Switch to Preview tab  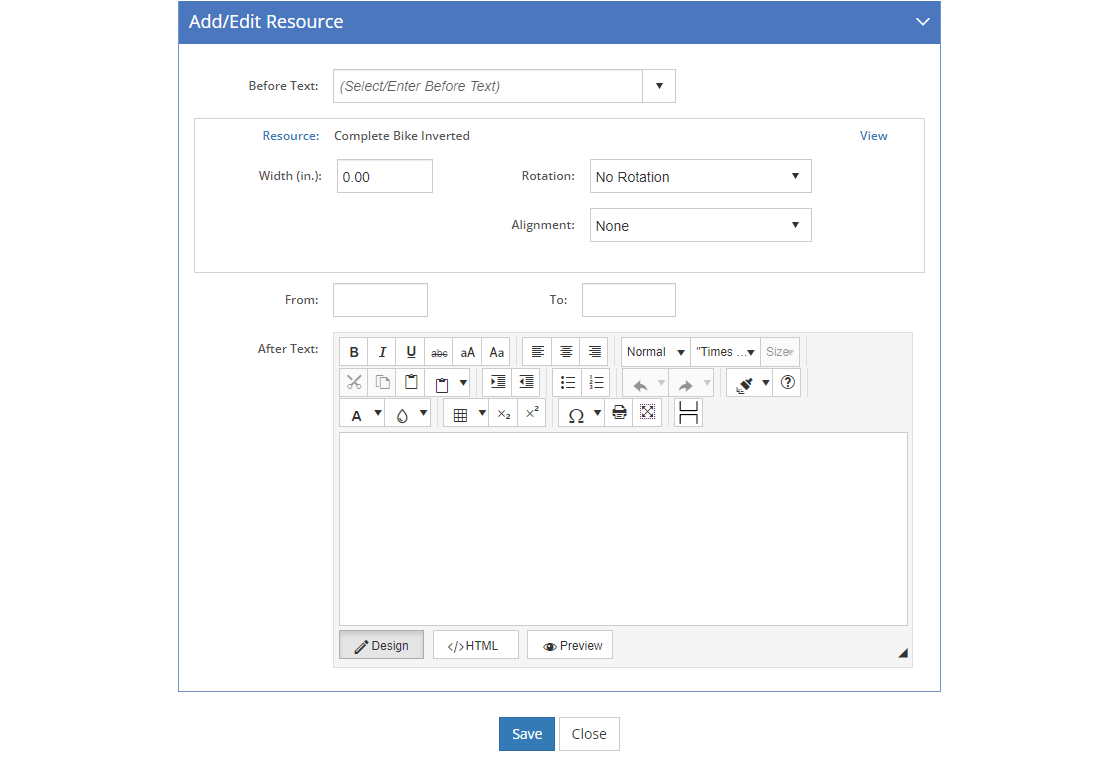tap(570, 645)
